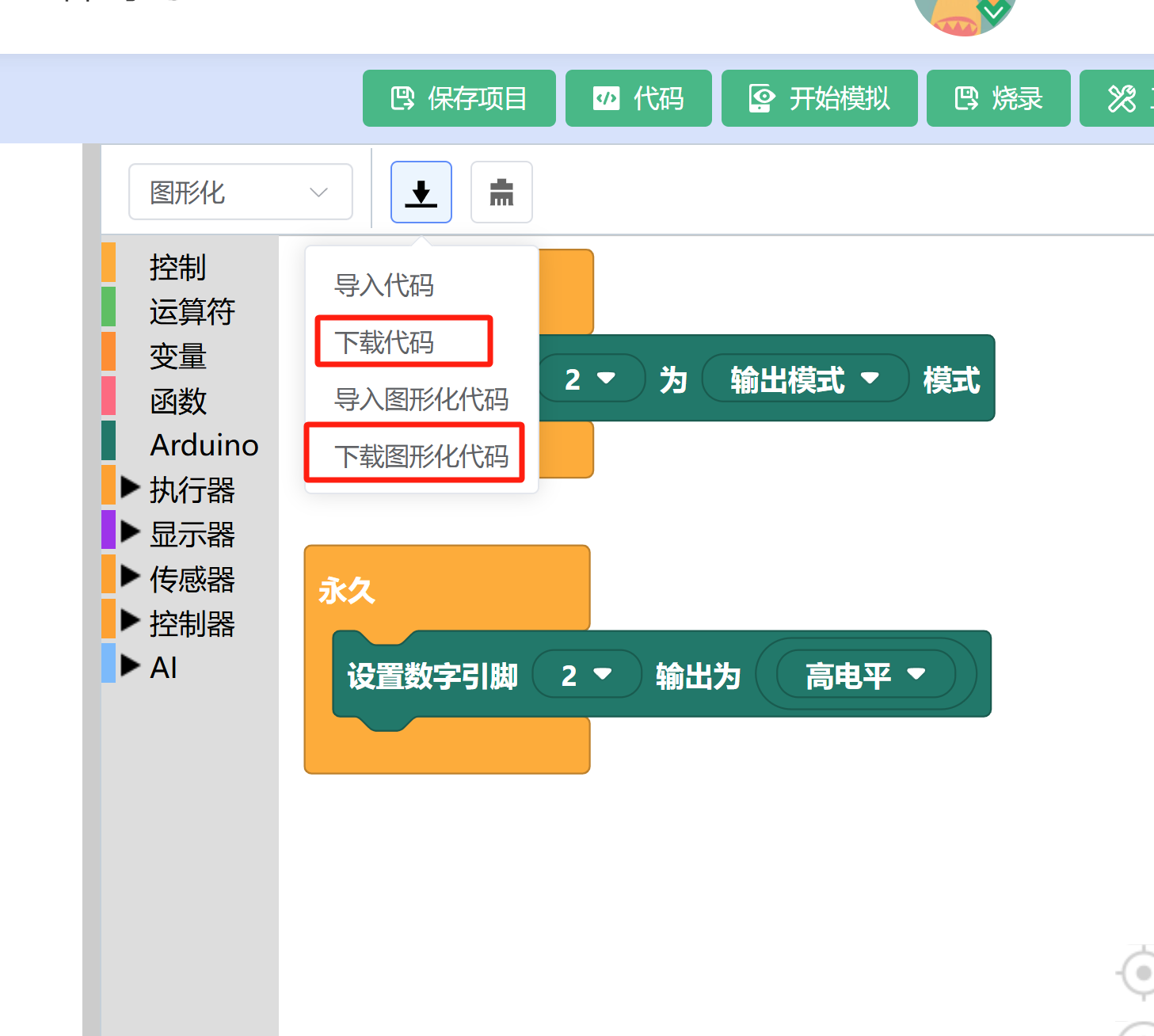Expand the 执行器 category
The width and height of the screenshot is (1154, 1036).
click(x=131, y=487)
